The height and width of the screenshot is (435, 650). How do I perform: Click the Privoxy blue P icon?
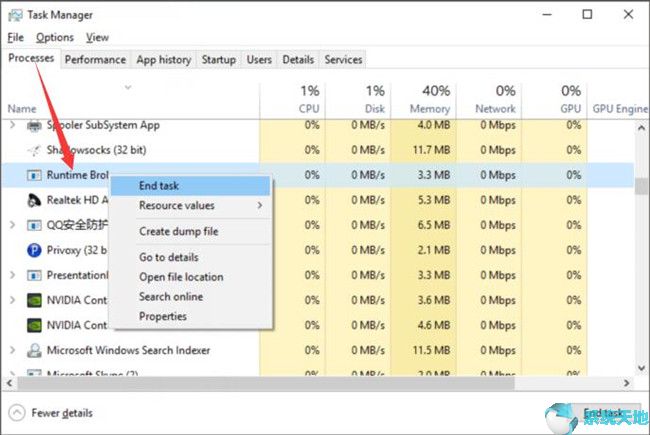[34, 250]
